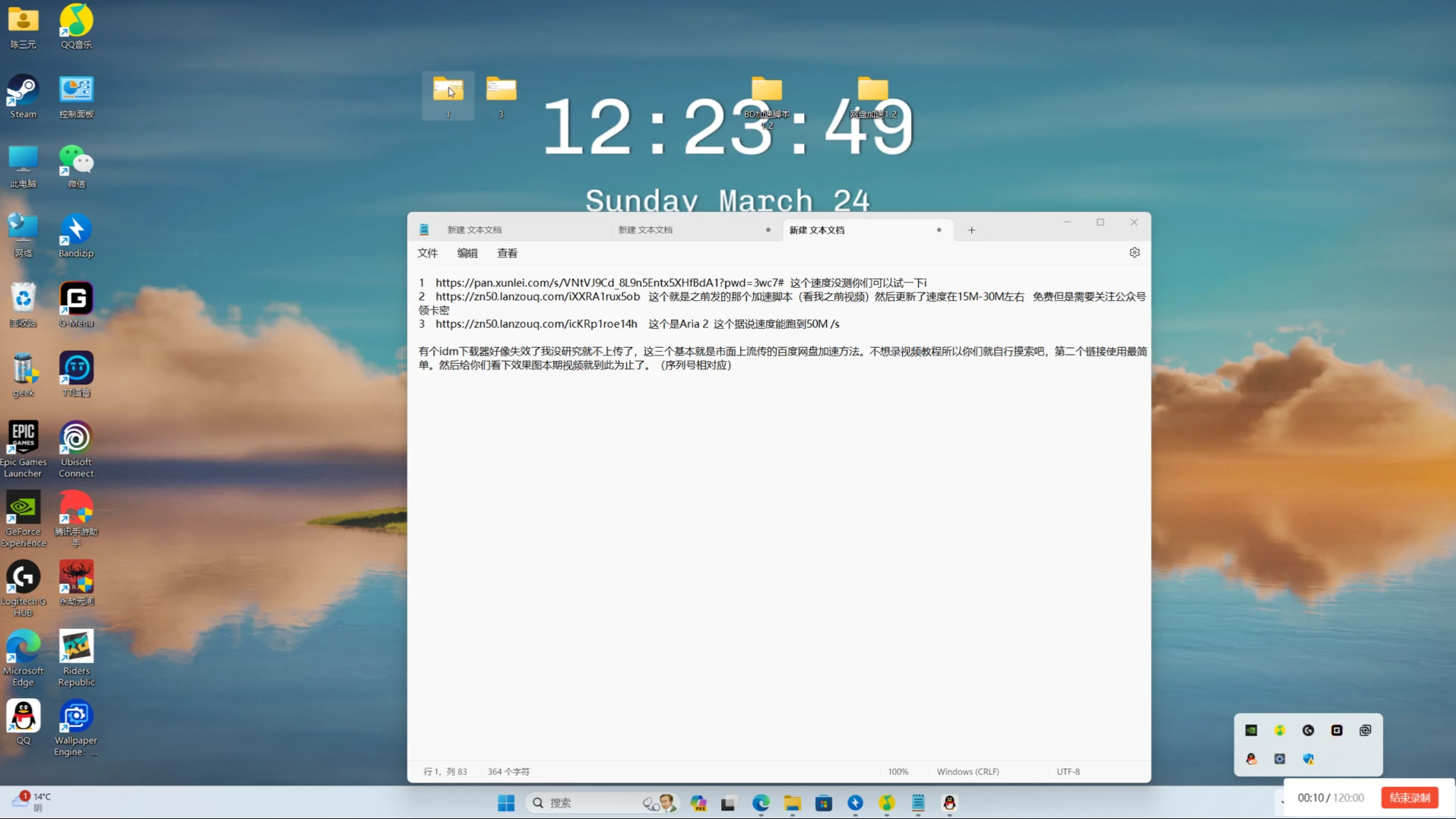
Task: Open G-Menu desktop shortcut
Action: 76,305
